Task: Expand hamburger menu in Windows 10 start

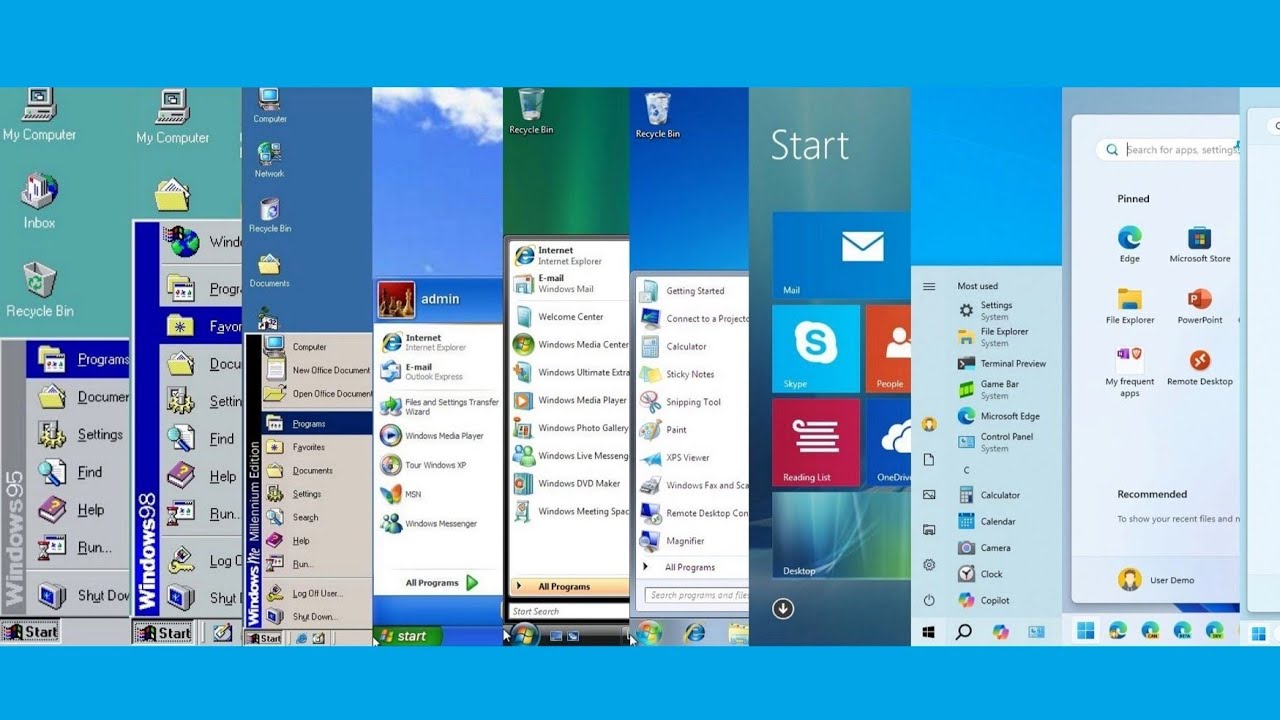Action: [x=929, y=287]
